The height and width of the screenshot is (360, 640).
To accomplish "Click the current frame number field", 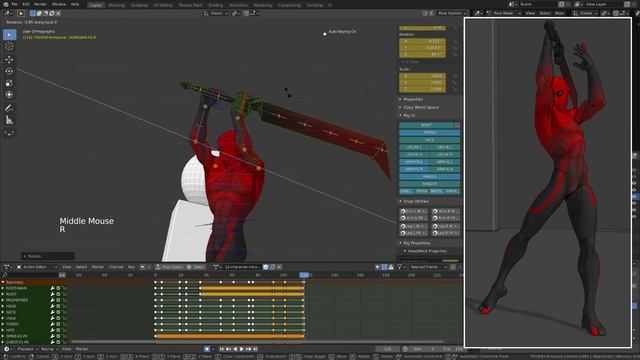I will click(x=388, y=349).
